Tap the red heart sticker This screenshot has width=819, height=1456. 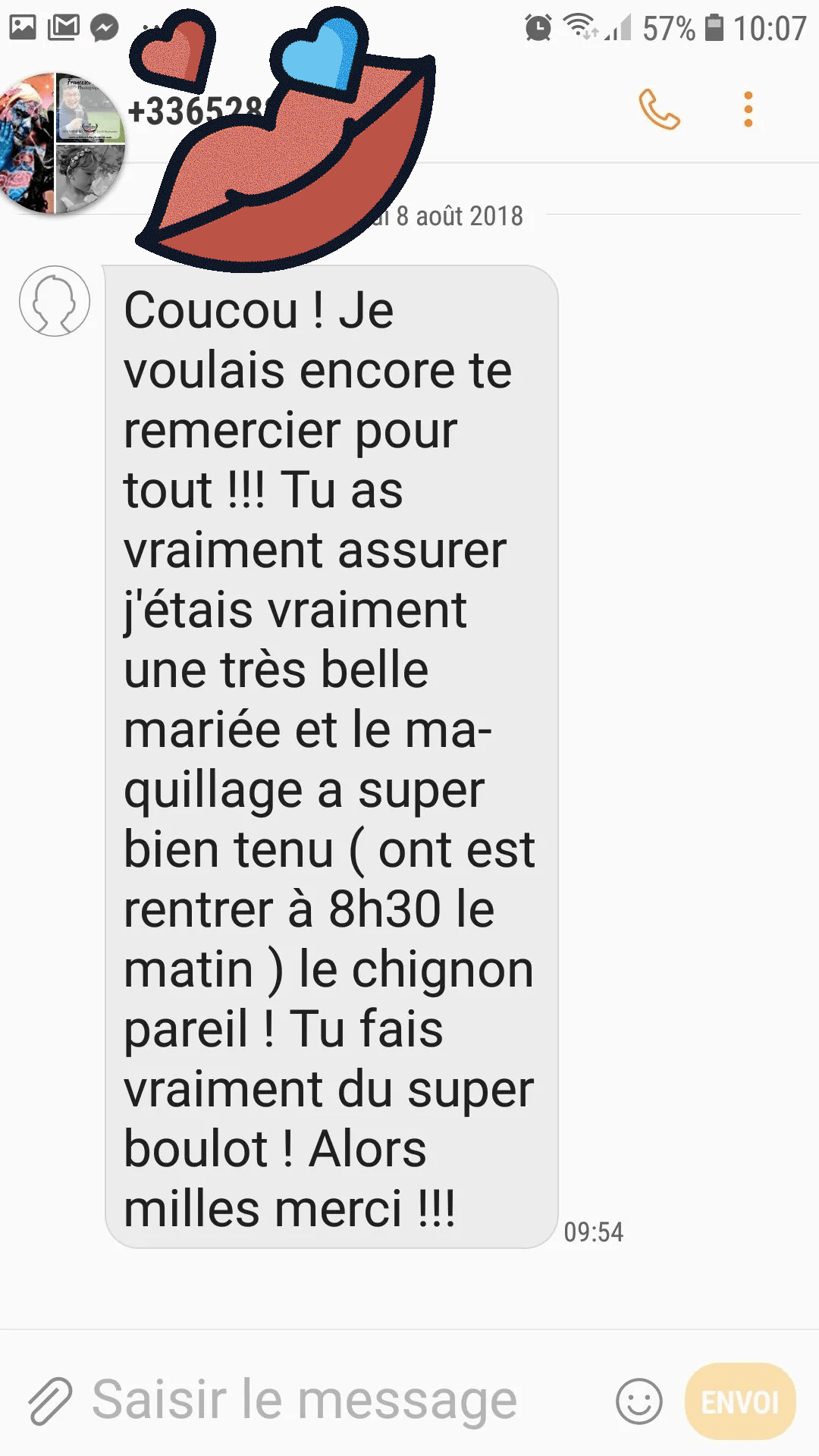click(x=173, y=50)
